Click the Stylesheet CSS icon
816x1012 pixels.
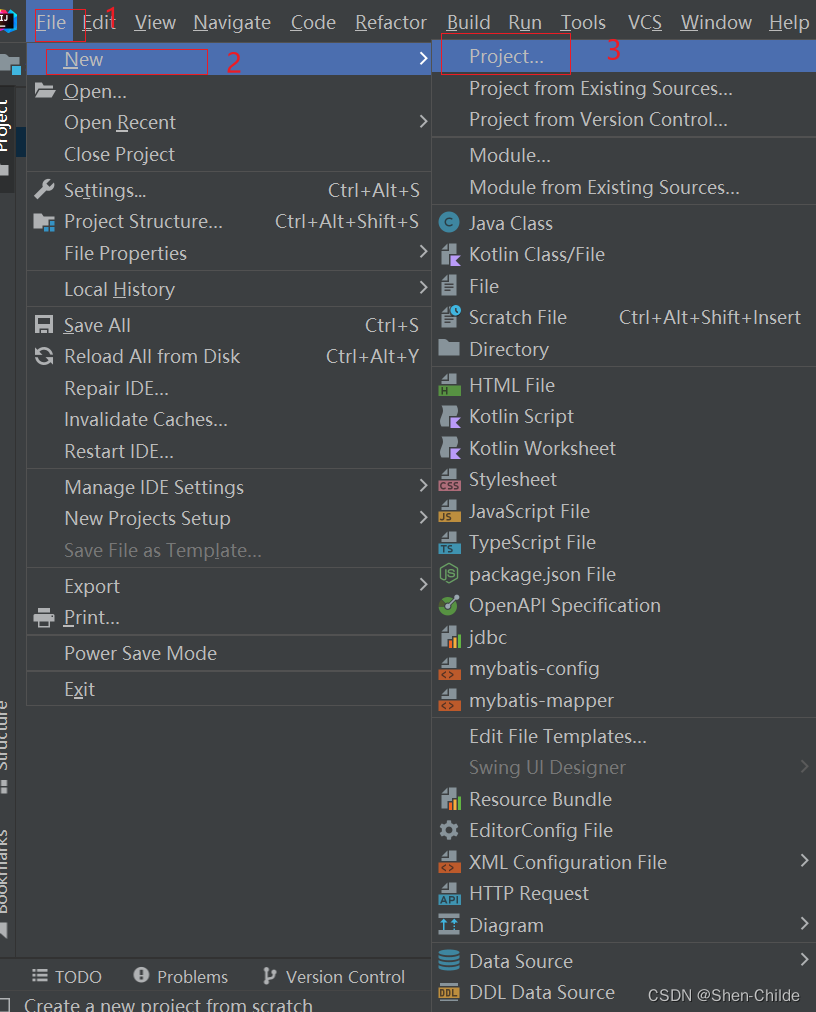(x=449, y=480)
